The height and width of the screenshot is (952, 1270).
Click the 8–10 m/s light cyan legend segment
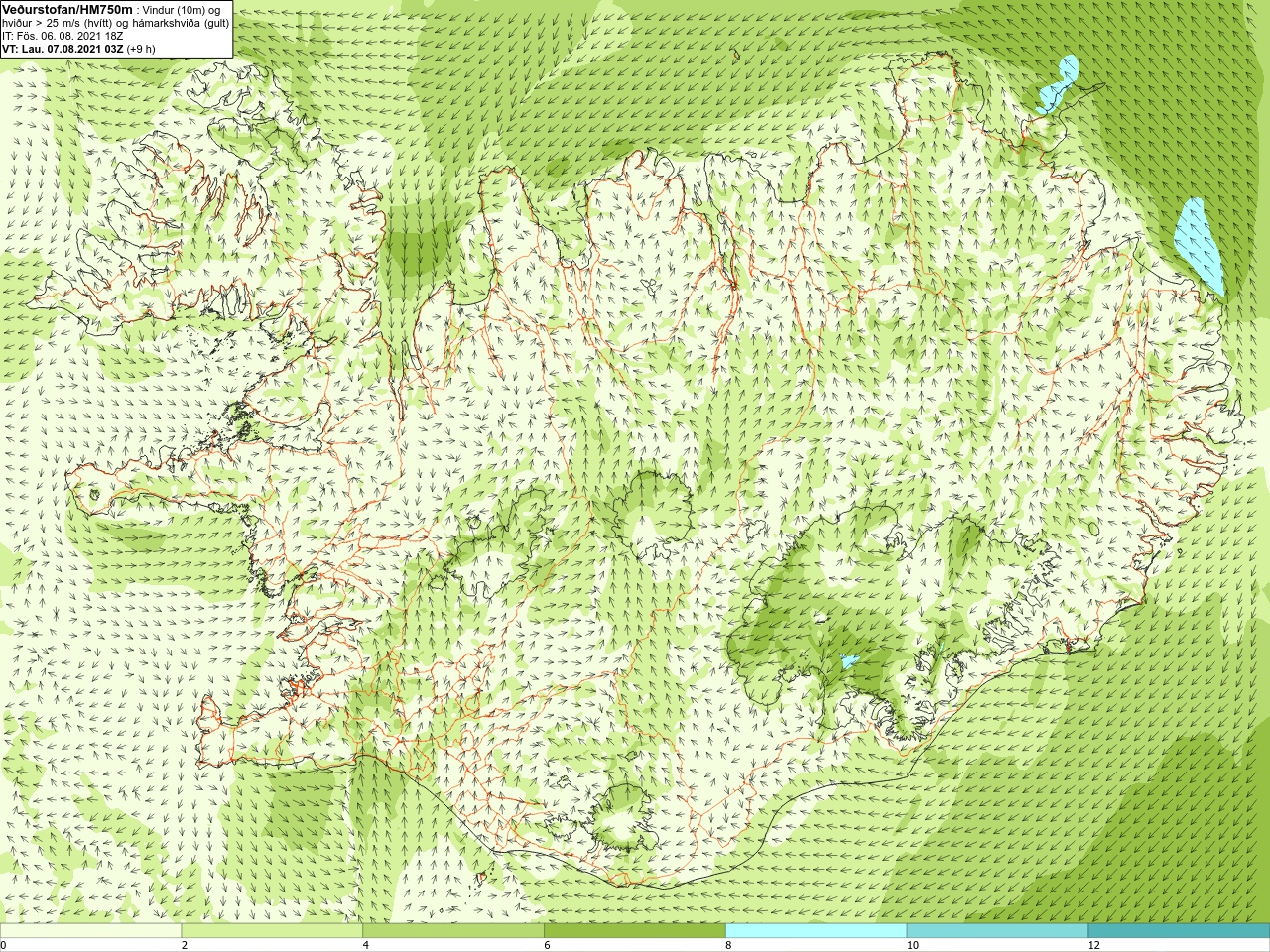click(x=816, y=930)
